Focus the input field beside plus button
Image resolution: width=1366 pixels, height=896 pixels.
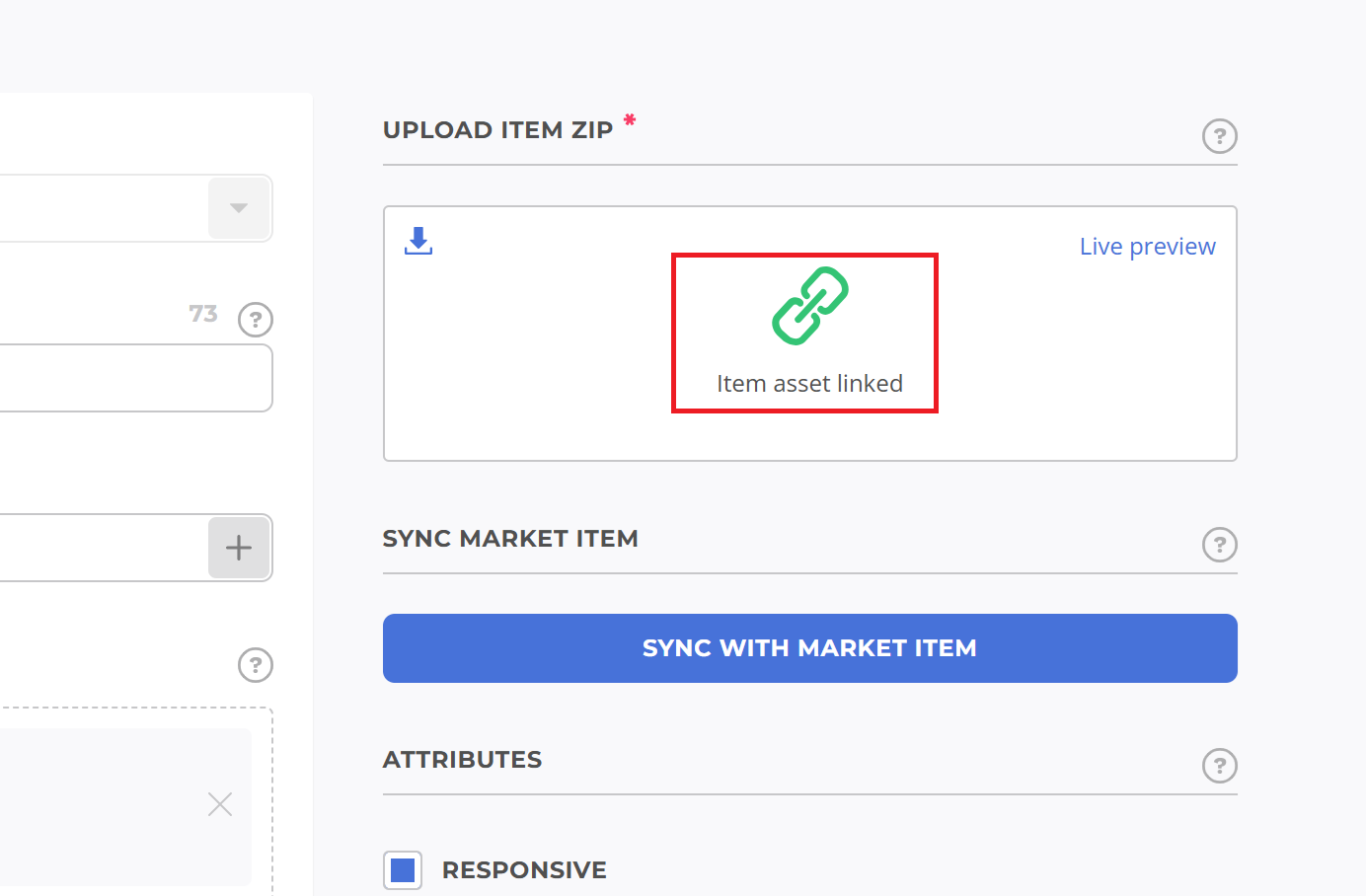pos(104,548)
